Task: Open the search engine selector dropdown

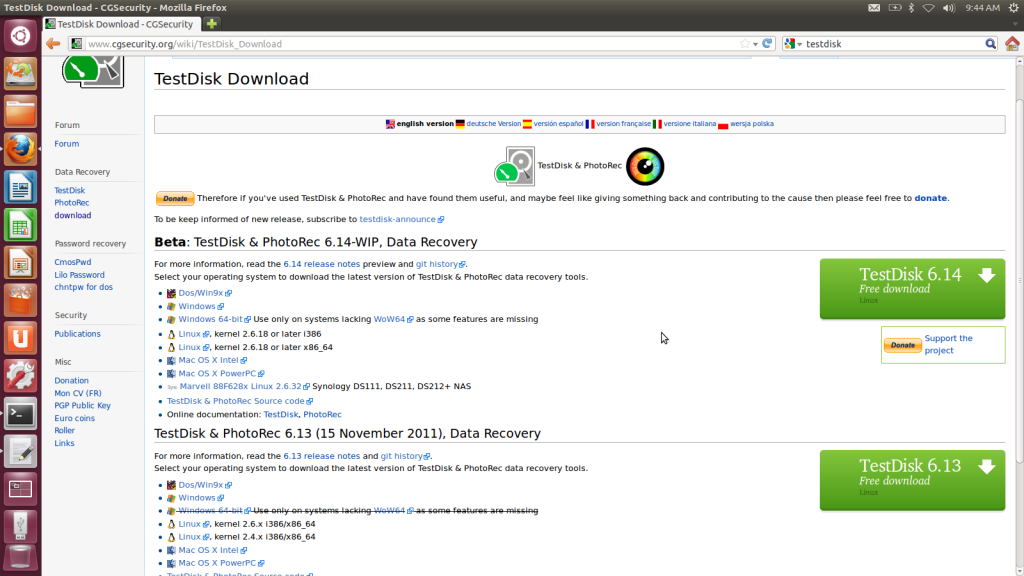Action: click(x=793, y=44)
